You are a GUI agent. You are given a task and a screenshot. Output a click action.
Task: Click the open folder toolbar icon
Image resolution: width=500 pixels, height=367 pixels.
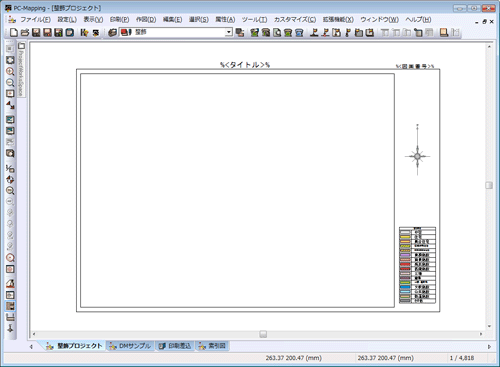(25, 32)
